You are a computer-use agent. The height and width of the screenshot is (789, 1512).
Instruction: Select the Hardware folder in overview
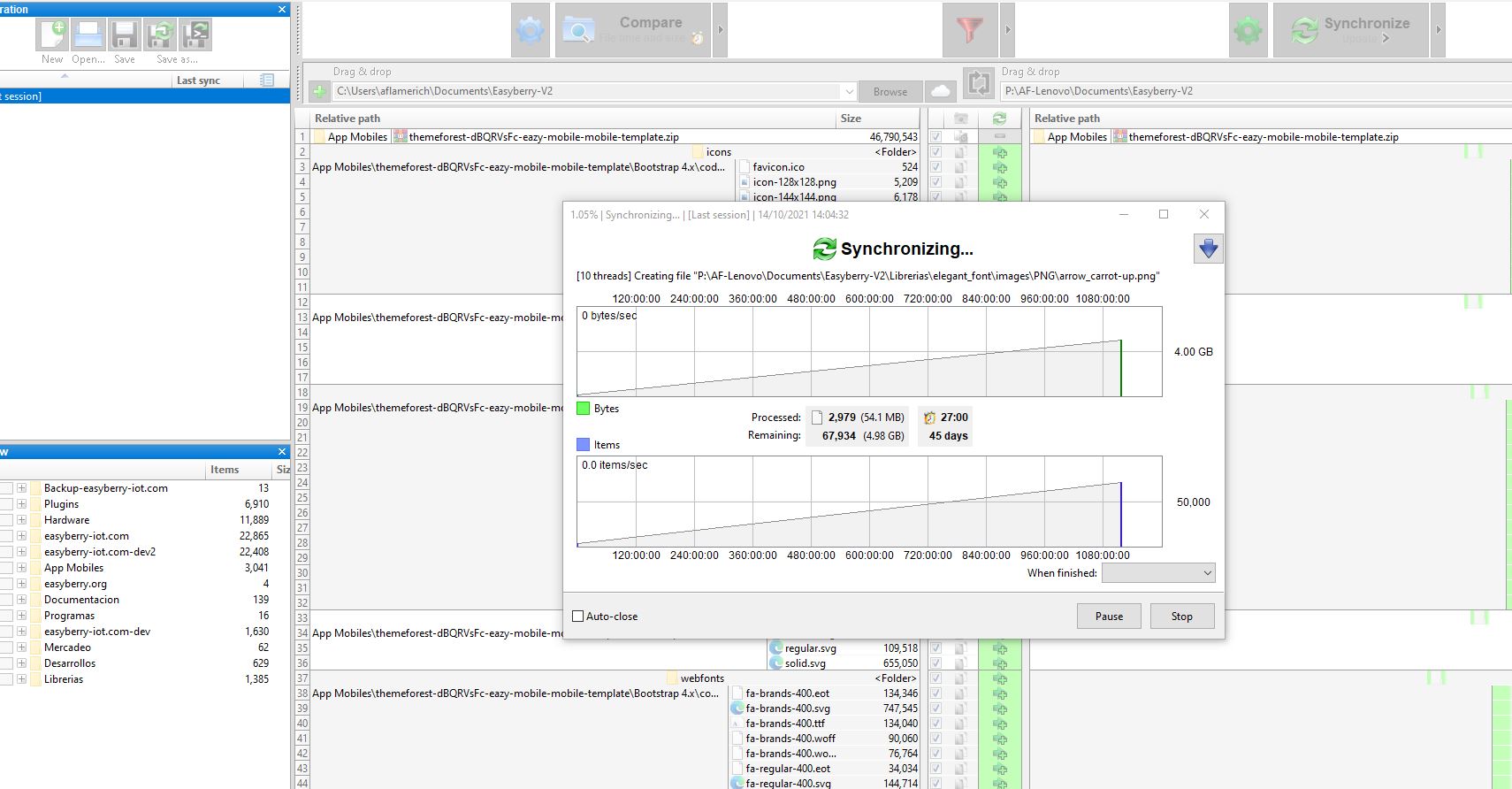tap(66, 520)
